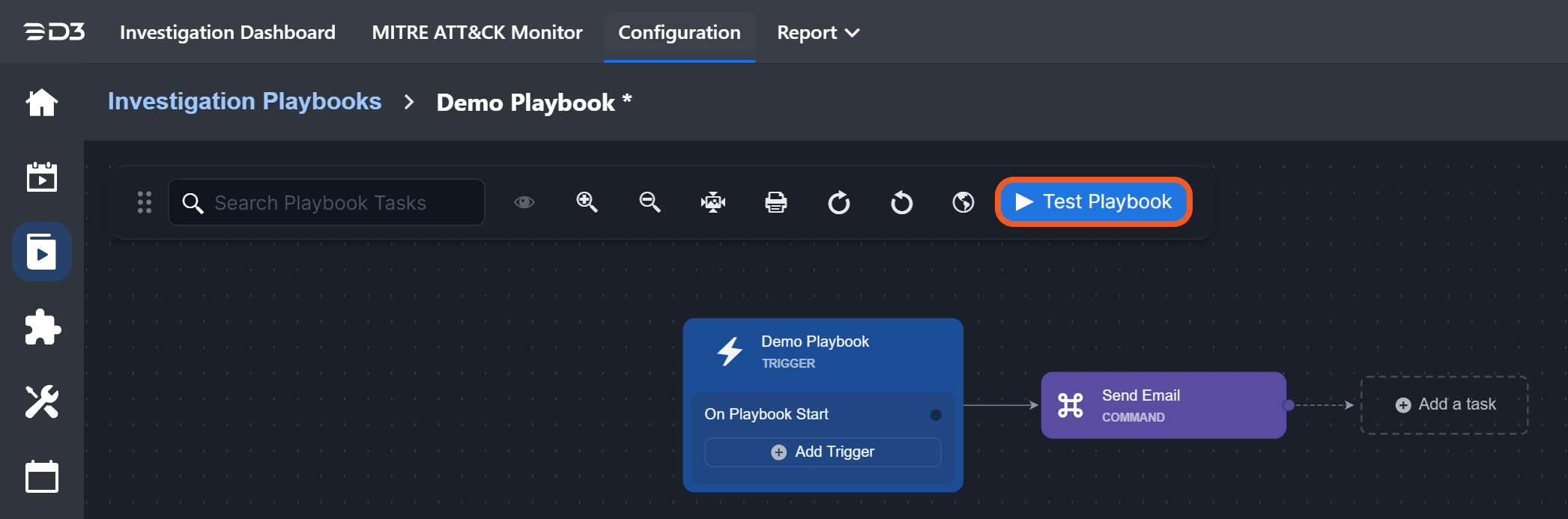Click the zoom out magnifier icon
This screenshot has height=519, width=1568.
click(650, 202)
